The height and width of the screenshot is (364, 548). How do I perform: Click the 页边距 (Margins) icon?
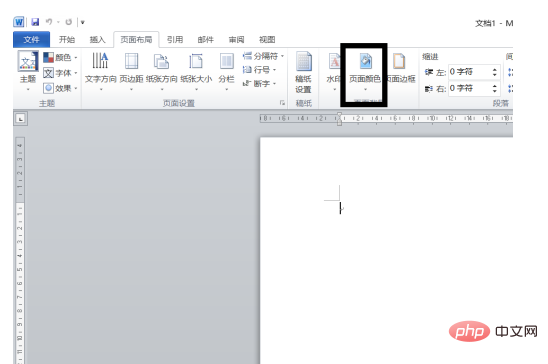pyautogui.click(x=131, y=61)
